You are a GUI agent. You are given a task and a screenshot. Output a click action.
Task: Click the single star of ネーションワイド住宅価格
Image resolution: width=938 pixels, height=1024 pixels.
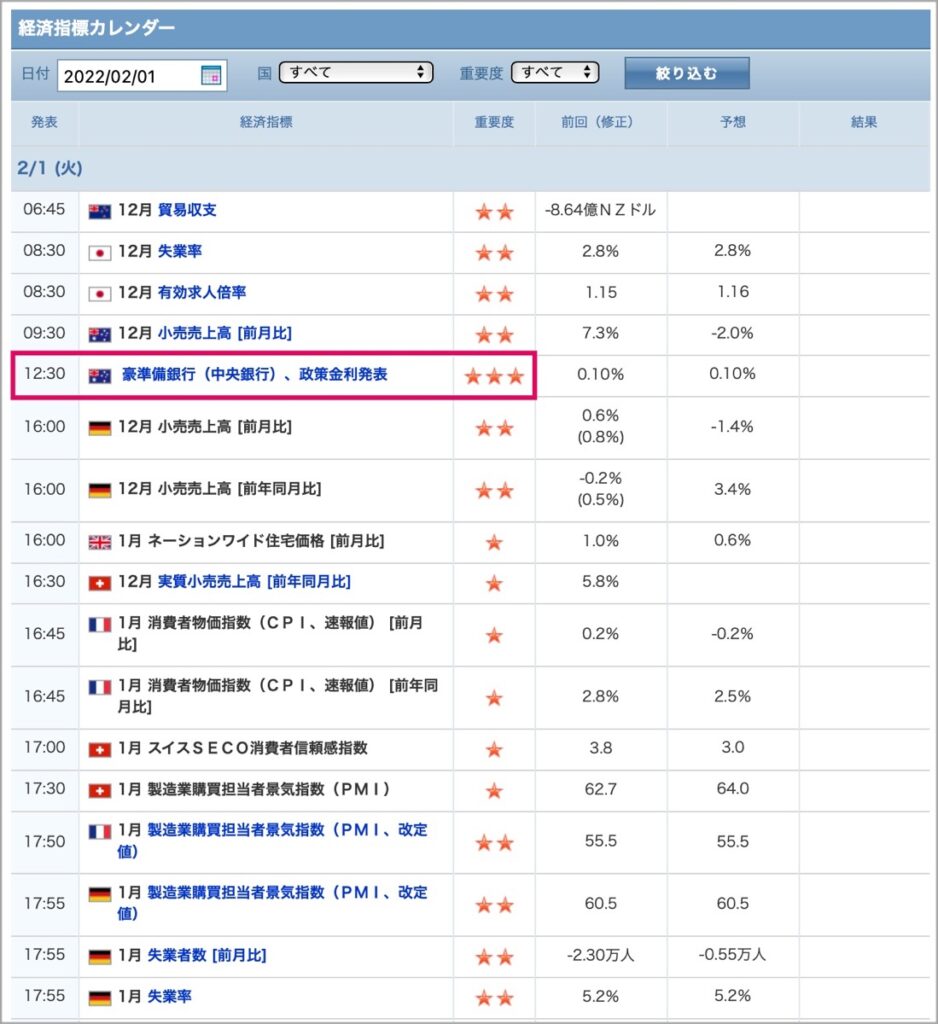point(494,542)
